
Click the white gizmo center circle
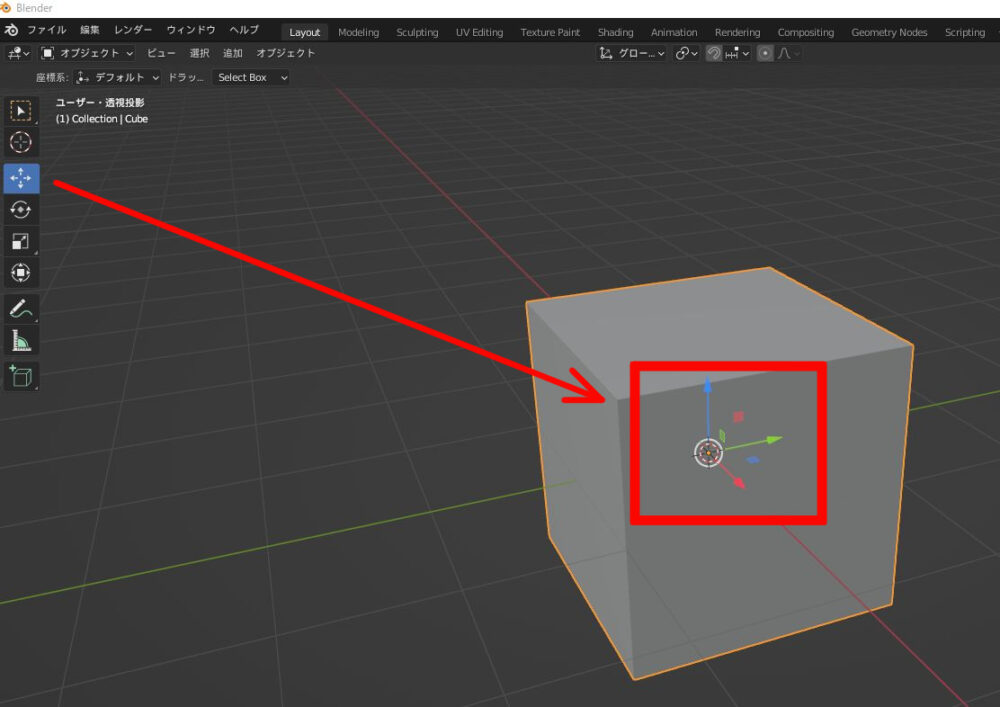(708, 453)
